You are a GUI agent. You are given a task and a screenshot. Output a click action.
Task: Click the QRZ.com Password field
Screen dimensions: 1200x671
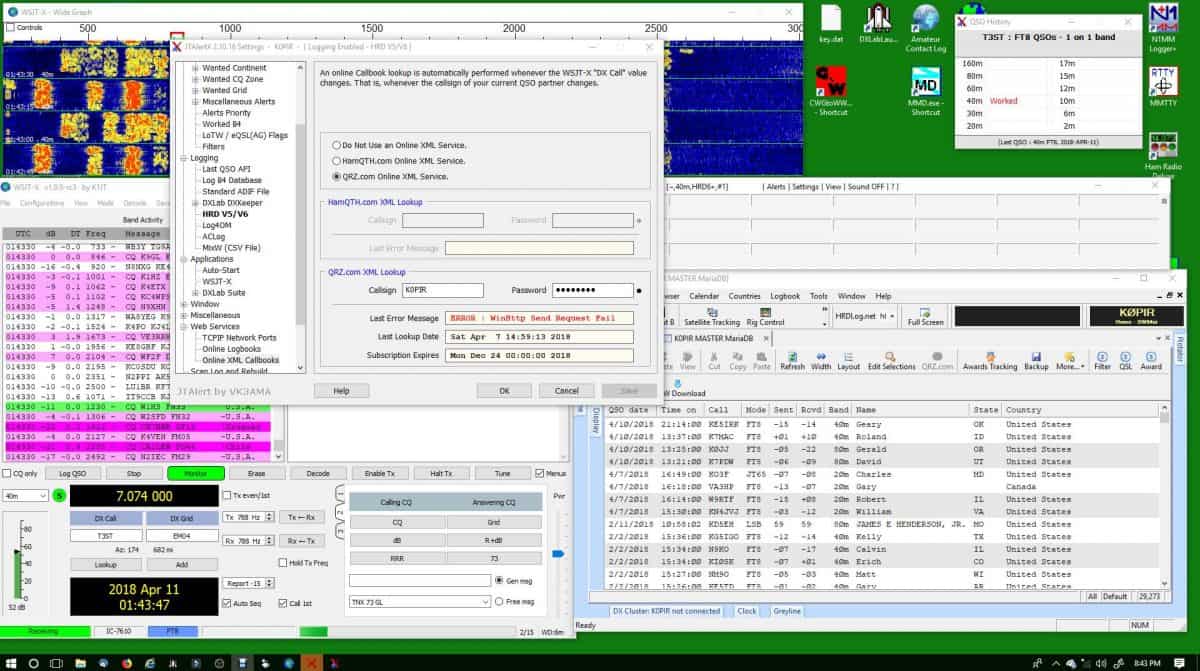593,291
